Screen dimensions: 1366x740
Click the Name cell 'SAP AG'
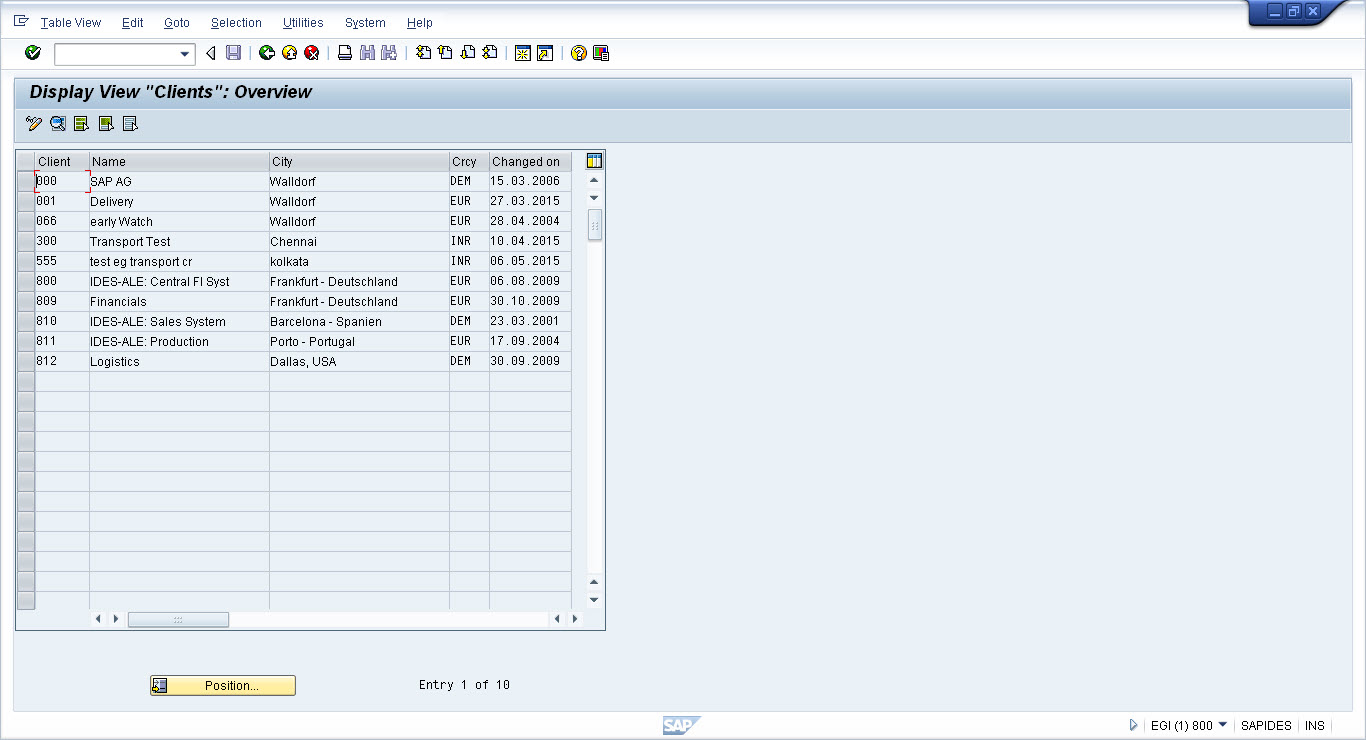point(179,181)
